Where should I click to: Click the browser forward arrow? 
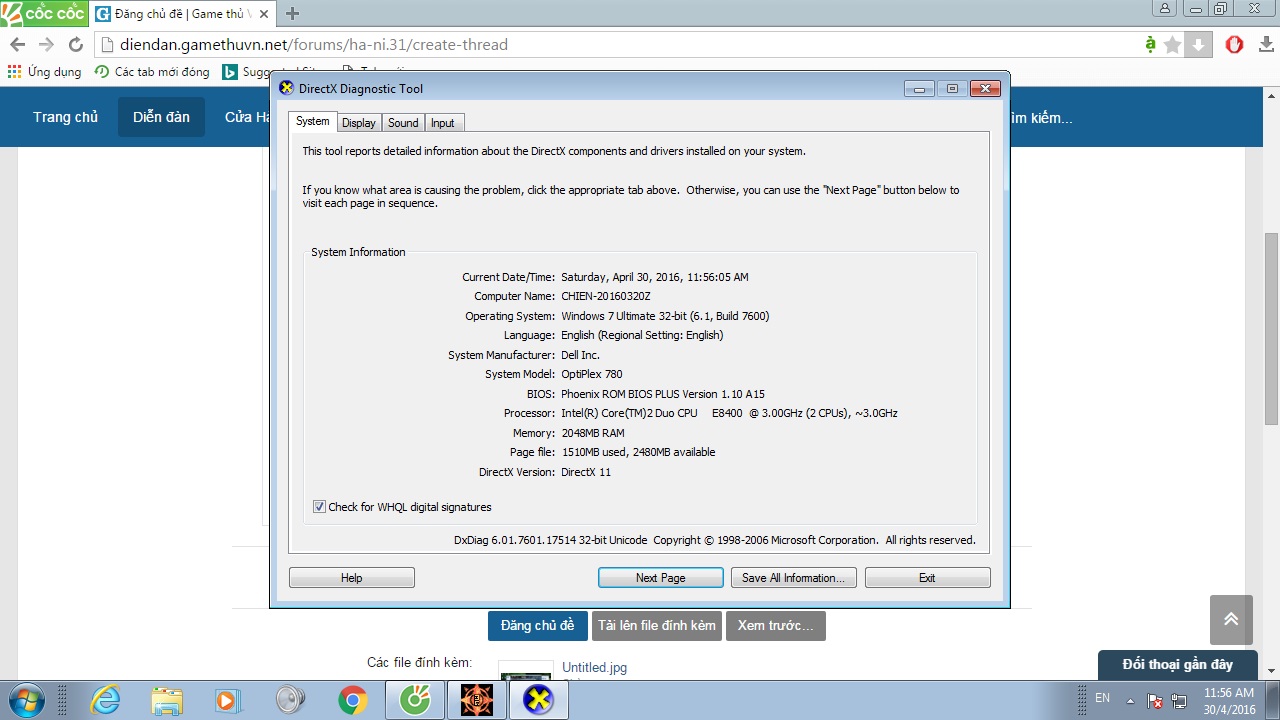tap(46, 44)
